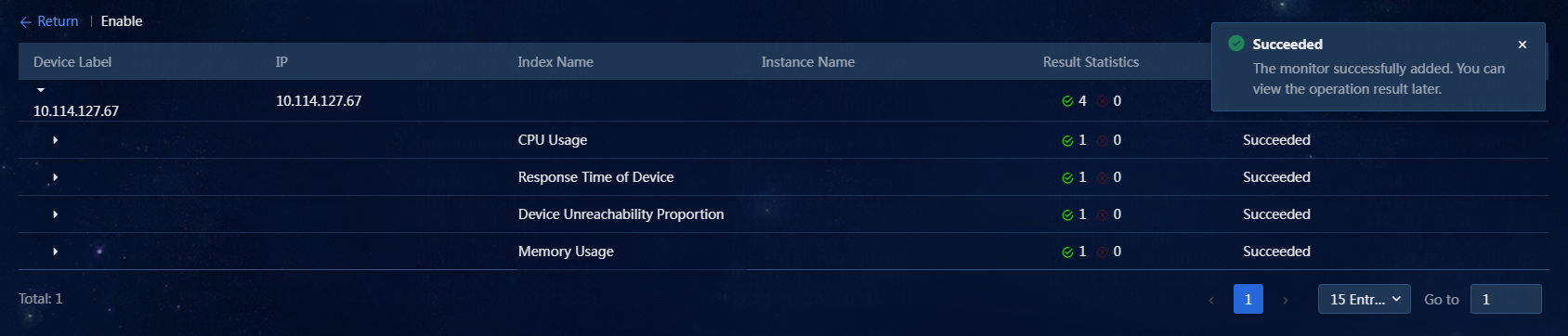The width and height of the screenshot is (1568, 336).
Task: Go to next page arrow
Action: (1285, 300)
